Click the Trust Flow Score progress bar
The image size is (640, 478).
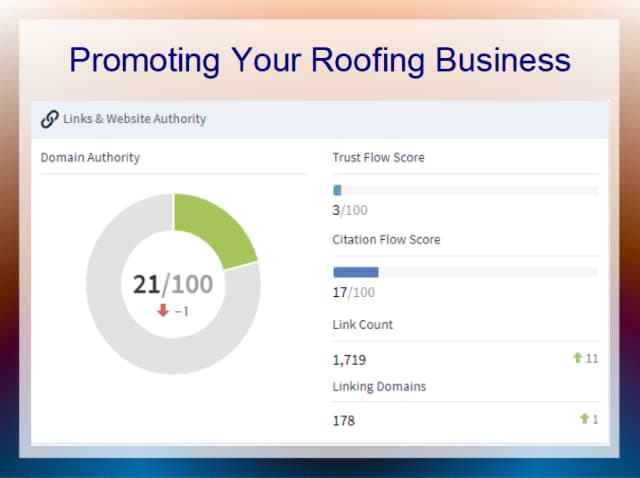pyautogui.click(x=465, y=189)
